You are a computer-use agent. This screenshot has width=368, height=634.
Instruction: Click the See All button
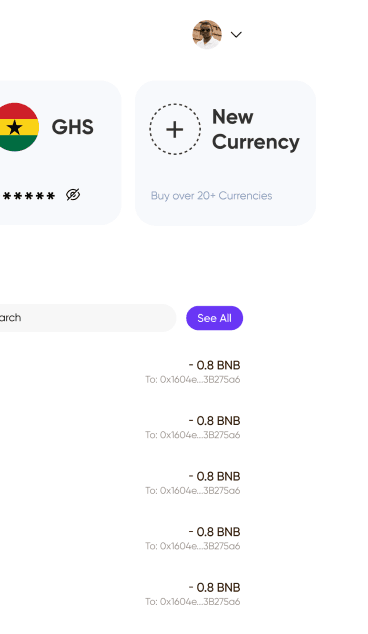214,318
